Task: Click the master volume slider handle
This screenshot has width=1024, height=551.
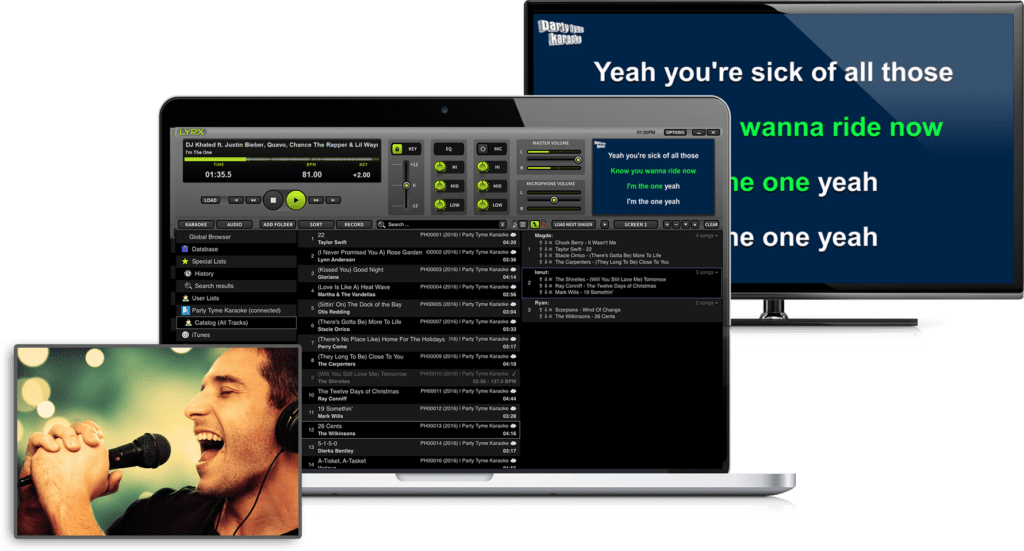Action: click(x=578, y=159)
